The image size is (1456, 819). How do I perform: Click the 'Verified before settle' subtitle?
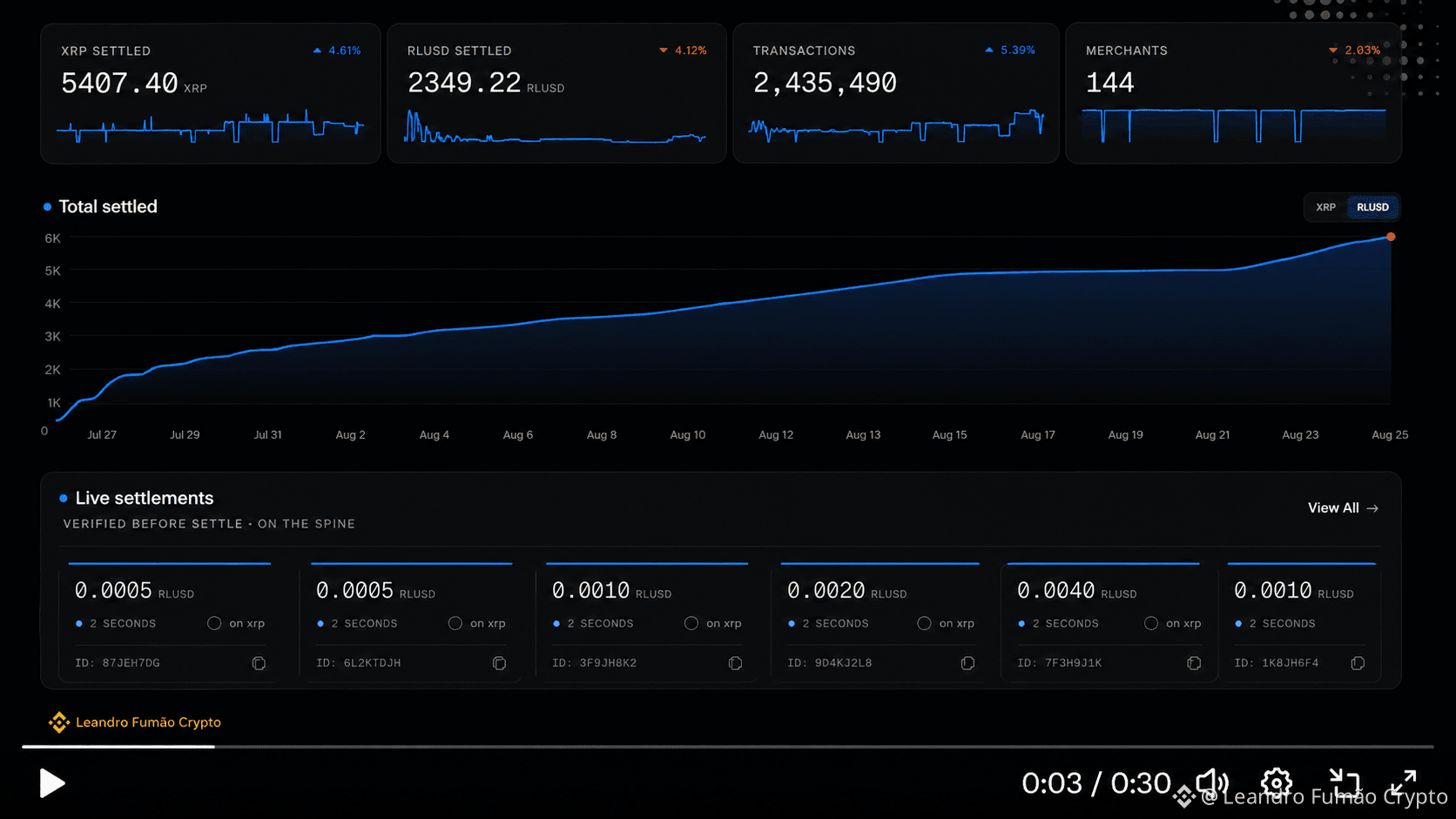click(x=153, y=524)
